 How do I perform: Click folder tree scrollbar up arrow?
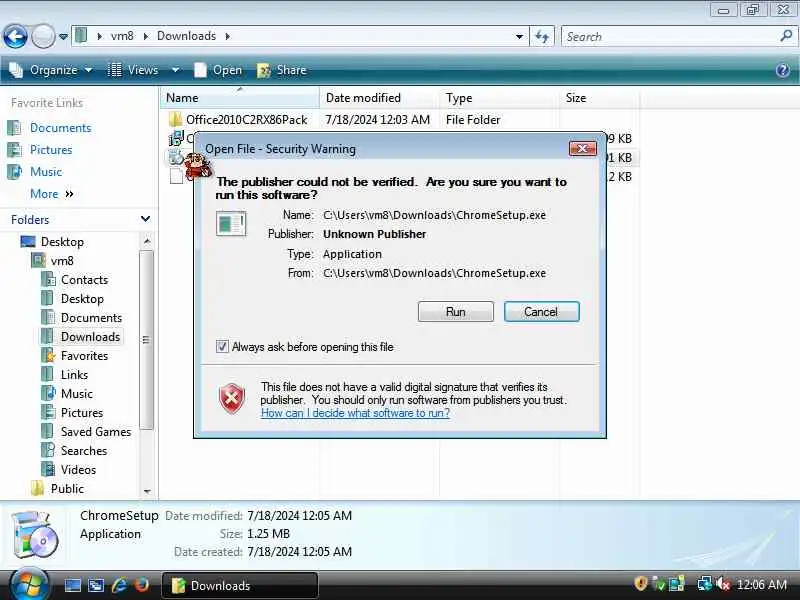(x=147, y=240)
